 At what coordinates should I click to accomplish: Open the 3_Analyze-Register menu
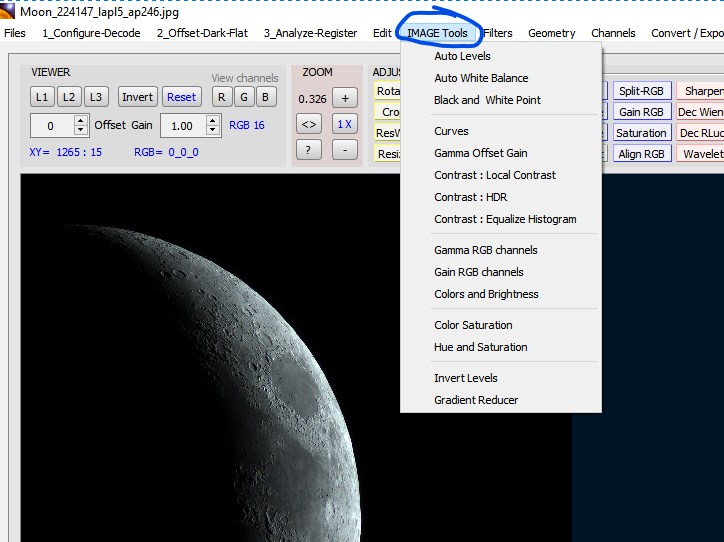point(310,33)
